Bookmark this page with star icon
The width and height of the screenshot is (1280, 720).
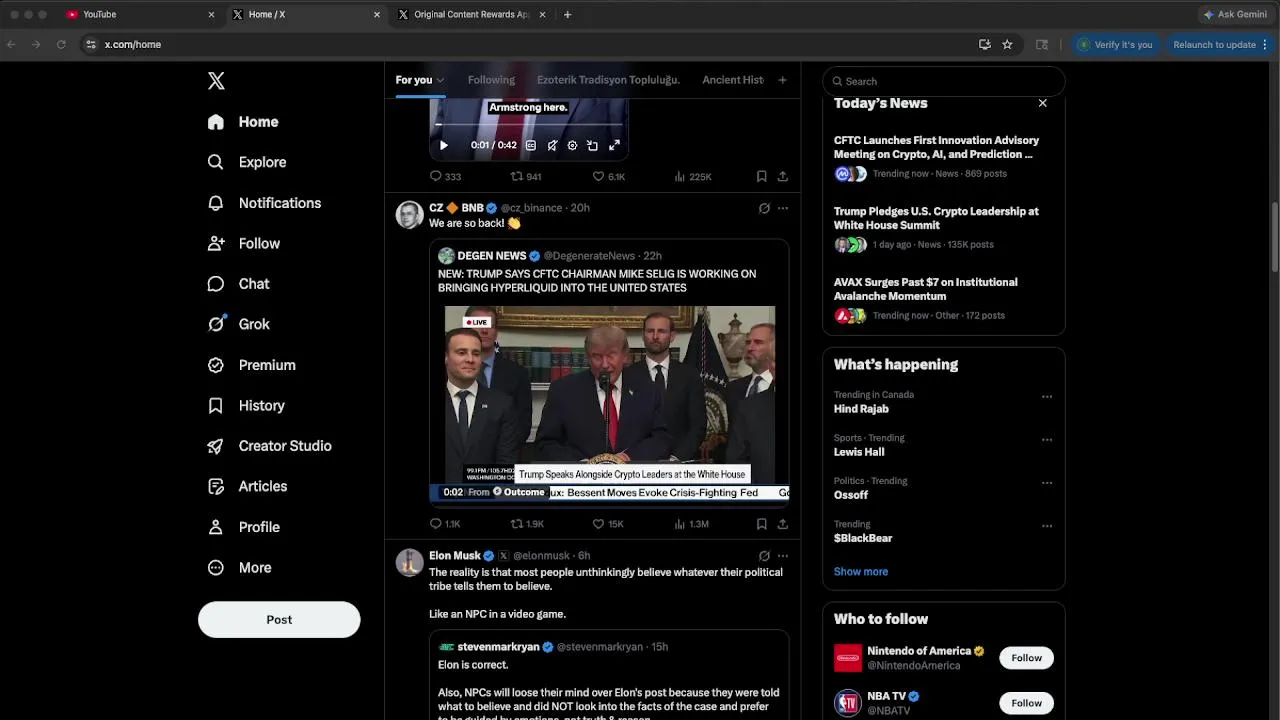[1007, 44]
